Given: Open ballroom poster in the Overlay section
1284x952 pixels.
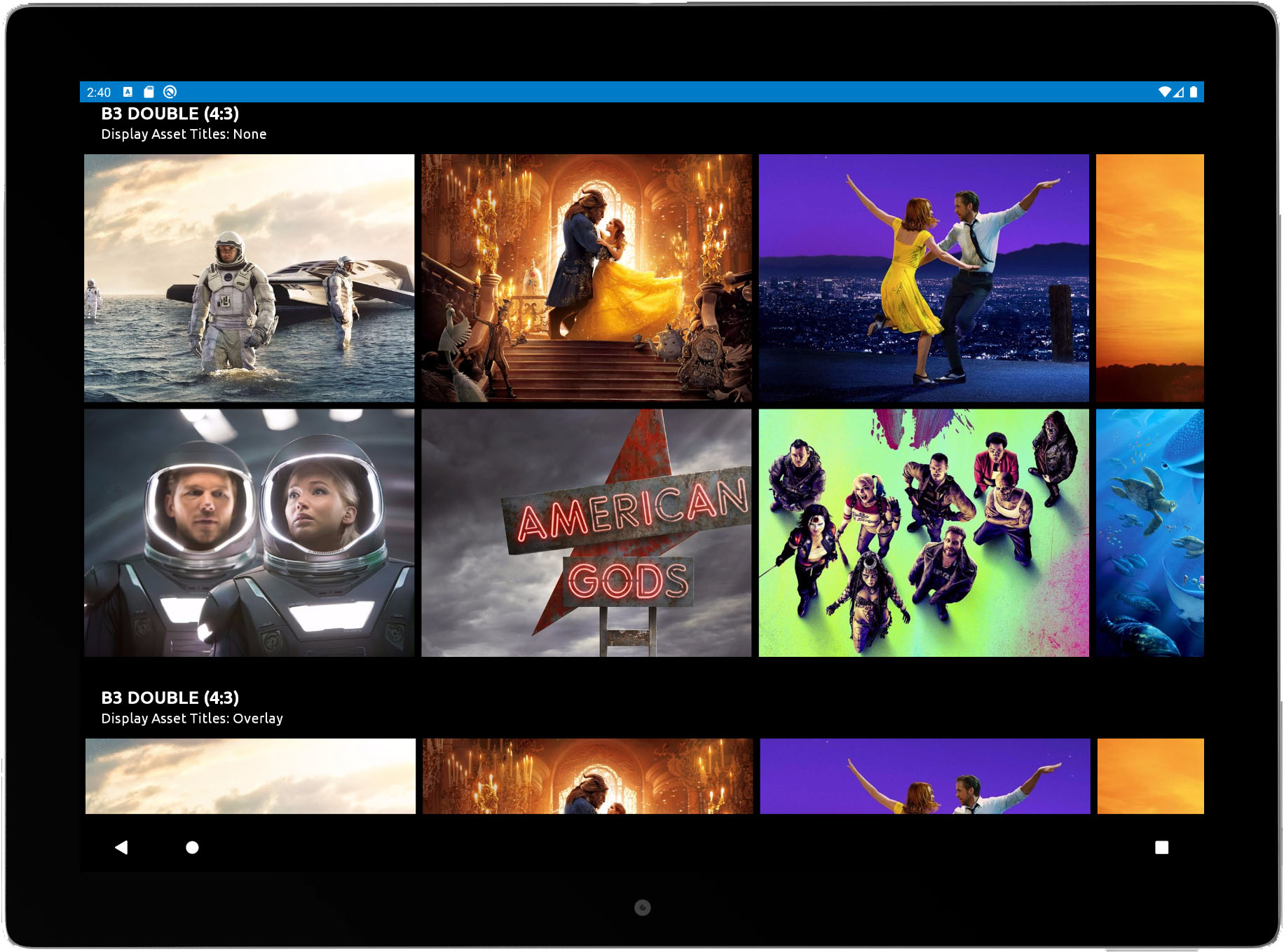Looking at the screenshot, I should (588, 776).
